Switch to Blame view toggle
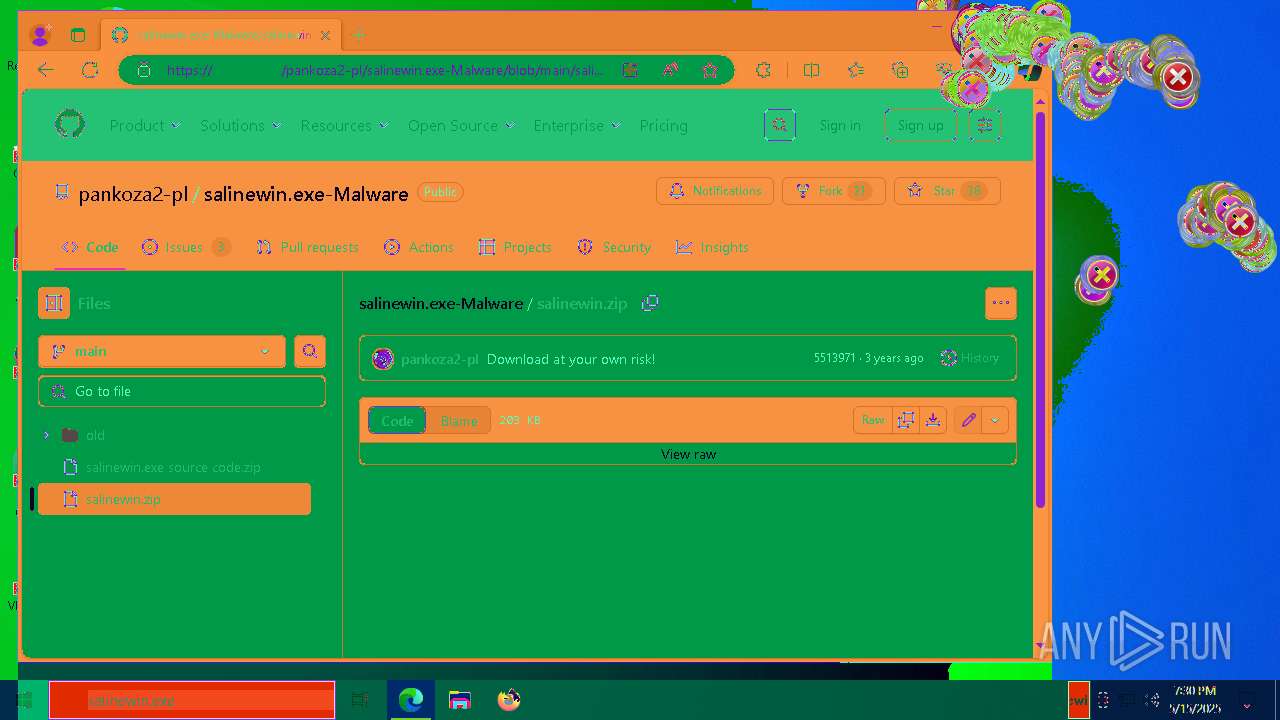 click(459, 421)
